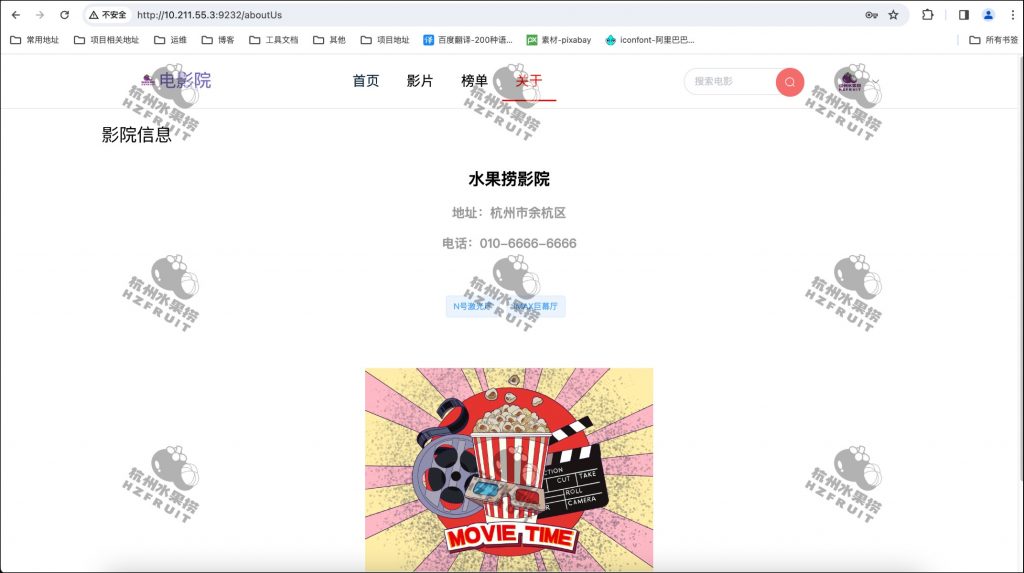Open the 博客 bookmark folder
1024x573 pixels.
218,40
